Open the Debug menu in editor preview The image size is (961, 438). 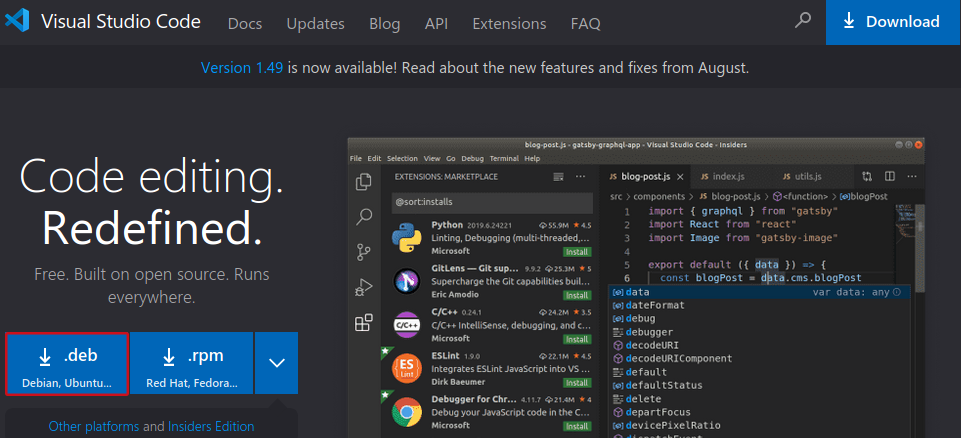tap(473, 158)
